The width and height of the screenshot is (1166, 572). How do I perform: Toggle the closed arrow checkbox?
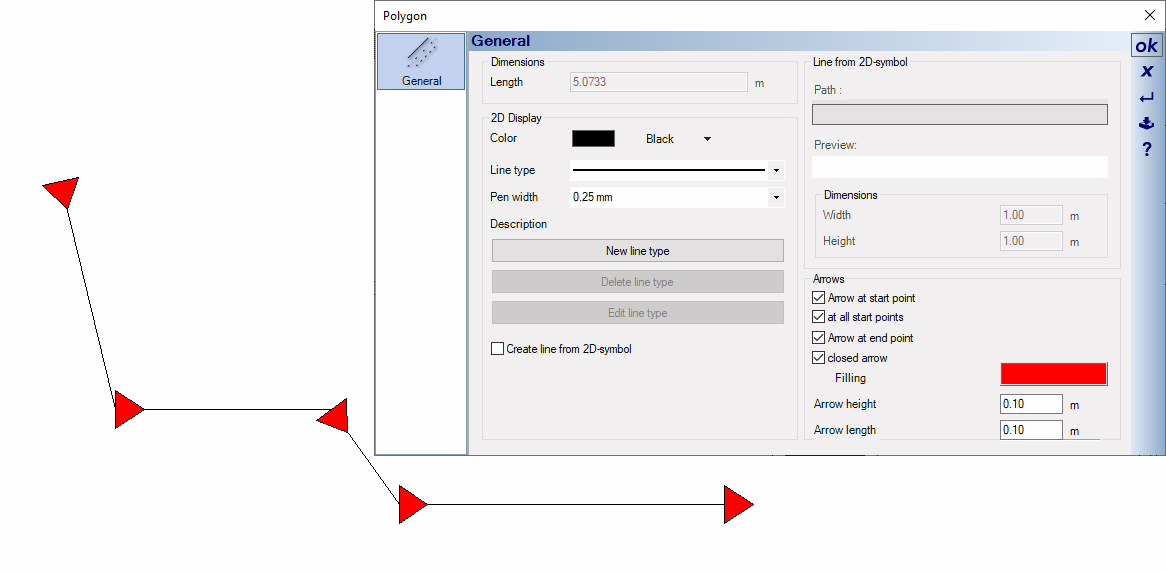(820, 358)
